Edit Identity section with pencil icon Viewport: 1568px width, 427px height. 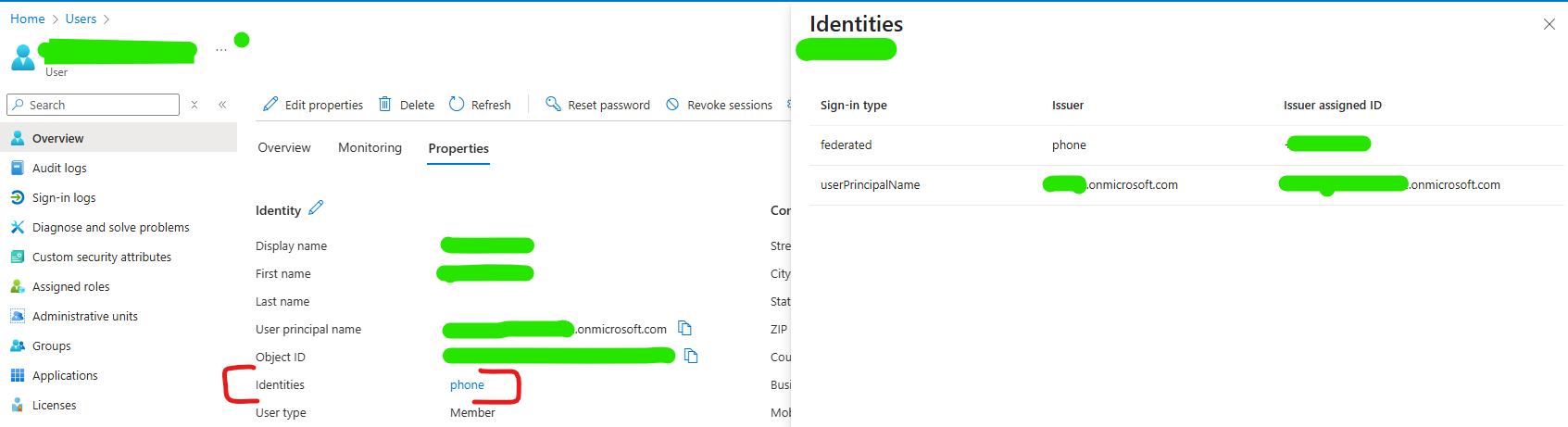pos(316,208)
